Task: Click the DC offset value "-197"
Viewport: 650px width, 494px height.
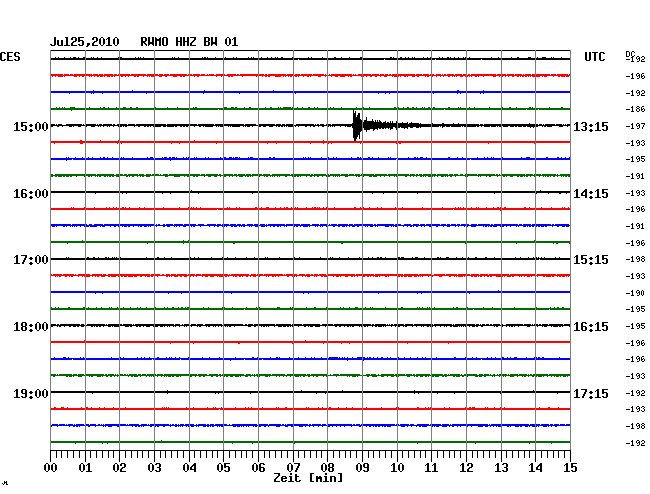Action: click(635, 126)
